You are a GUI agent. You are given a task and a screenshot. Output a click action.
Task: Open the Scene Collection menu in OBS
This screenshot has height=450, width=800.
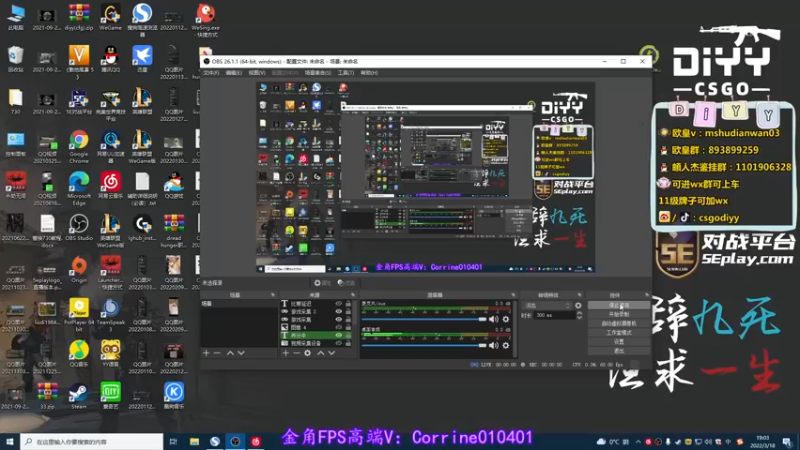click(317, 73)
